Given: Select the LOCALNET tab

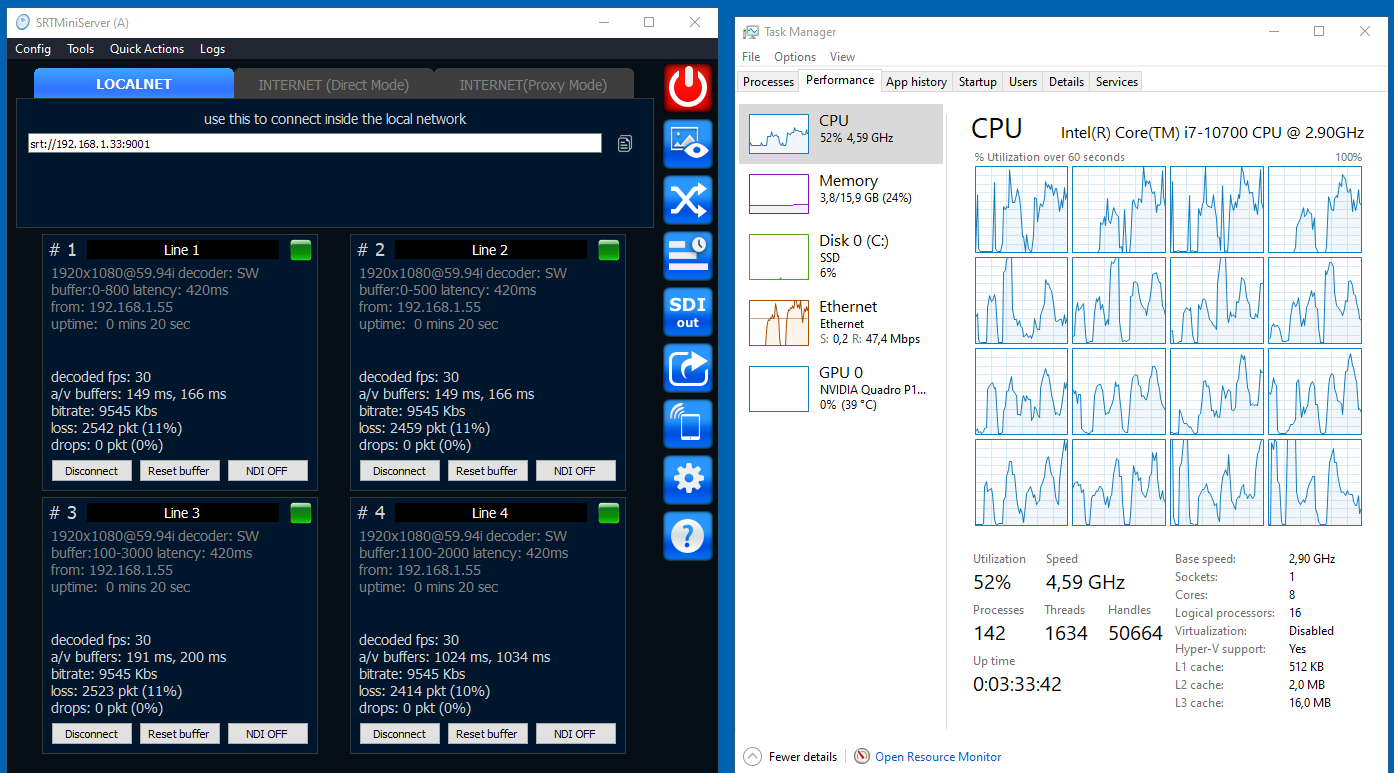Looking at the screenshot, I should 134,84.
